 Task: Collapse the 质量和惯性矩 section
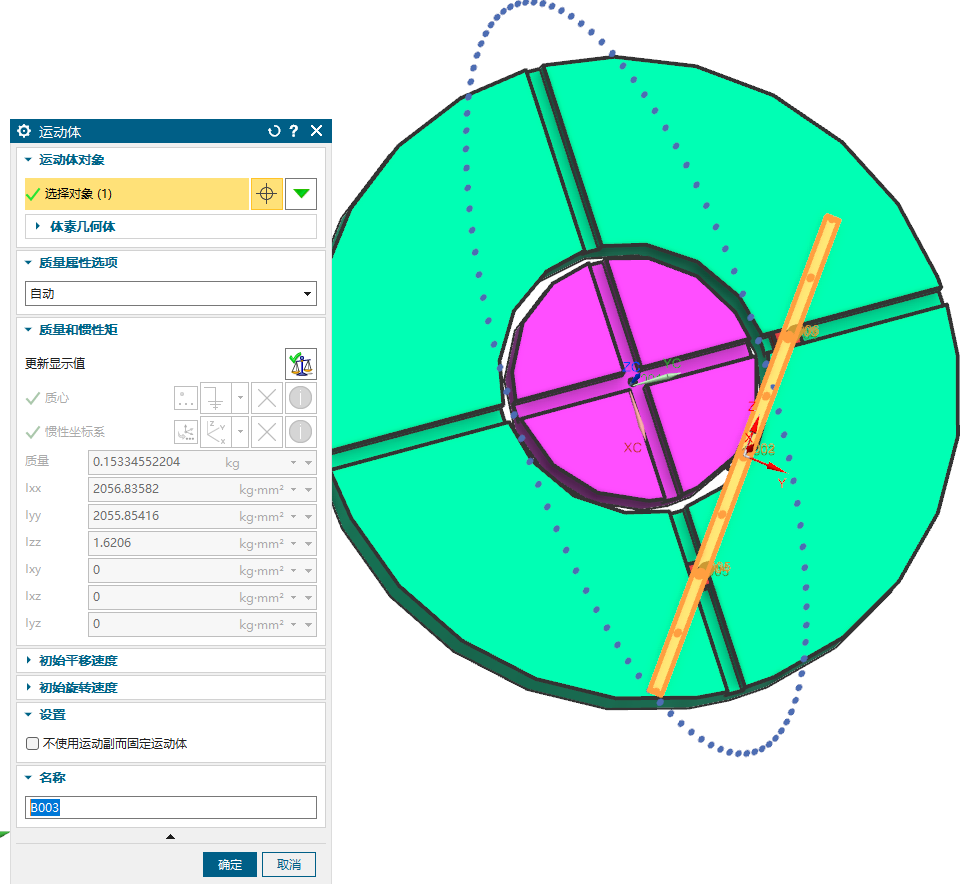[x=79, y=330]
